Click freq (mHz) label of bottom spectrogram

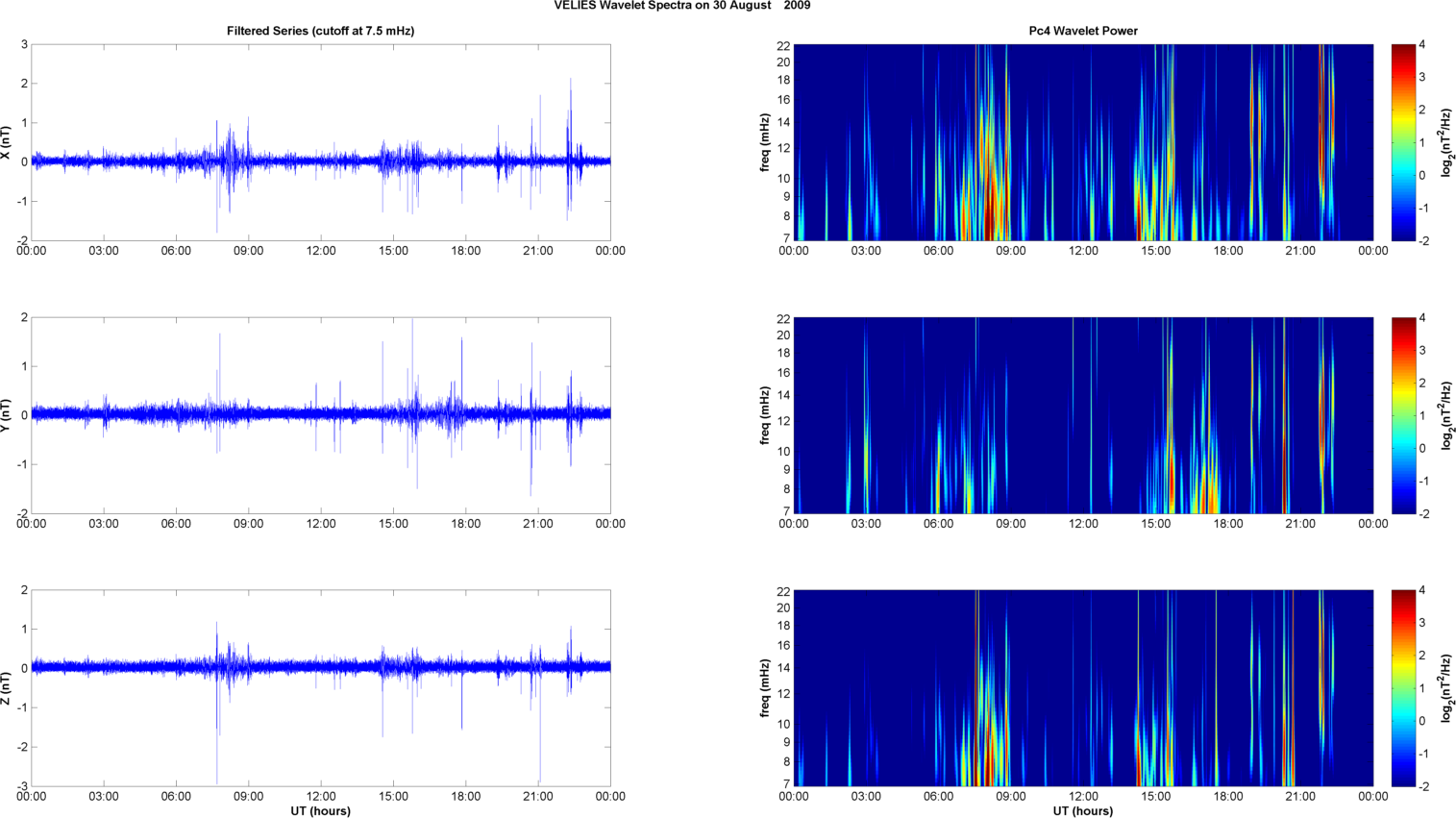[x=765, y=688]
